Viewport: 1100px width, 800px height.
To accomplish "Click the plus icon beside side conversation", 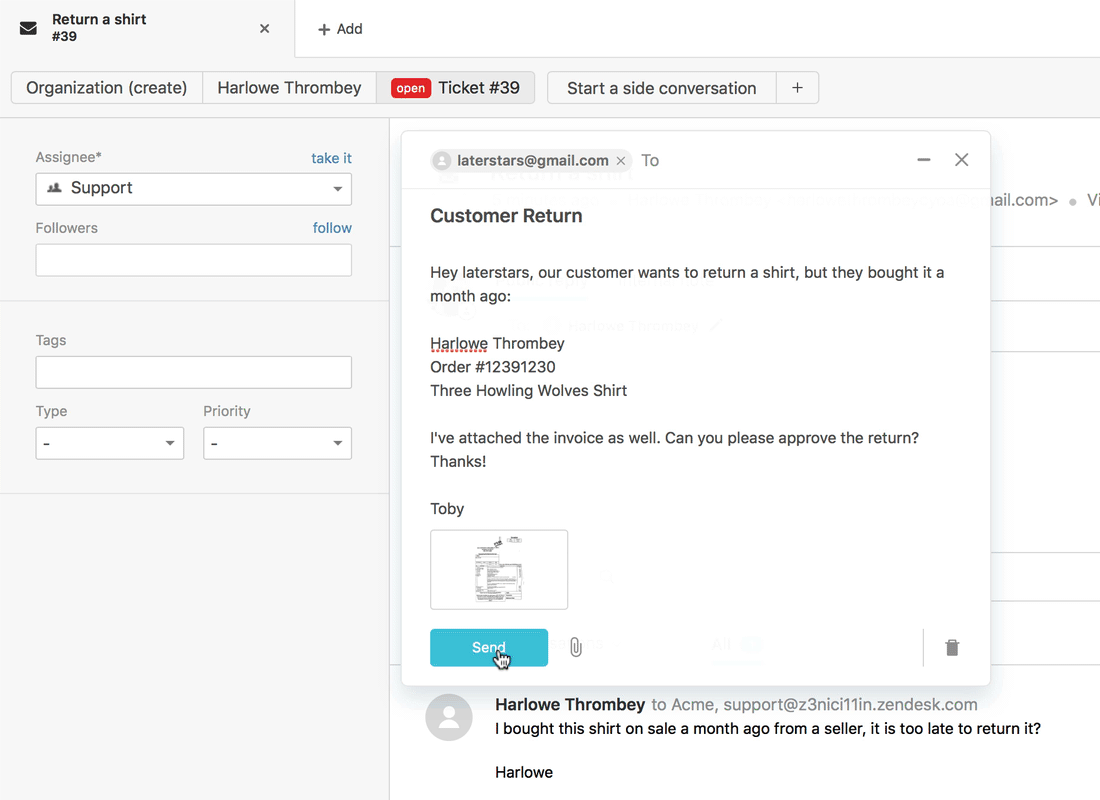I will 797,88.
